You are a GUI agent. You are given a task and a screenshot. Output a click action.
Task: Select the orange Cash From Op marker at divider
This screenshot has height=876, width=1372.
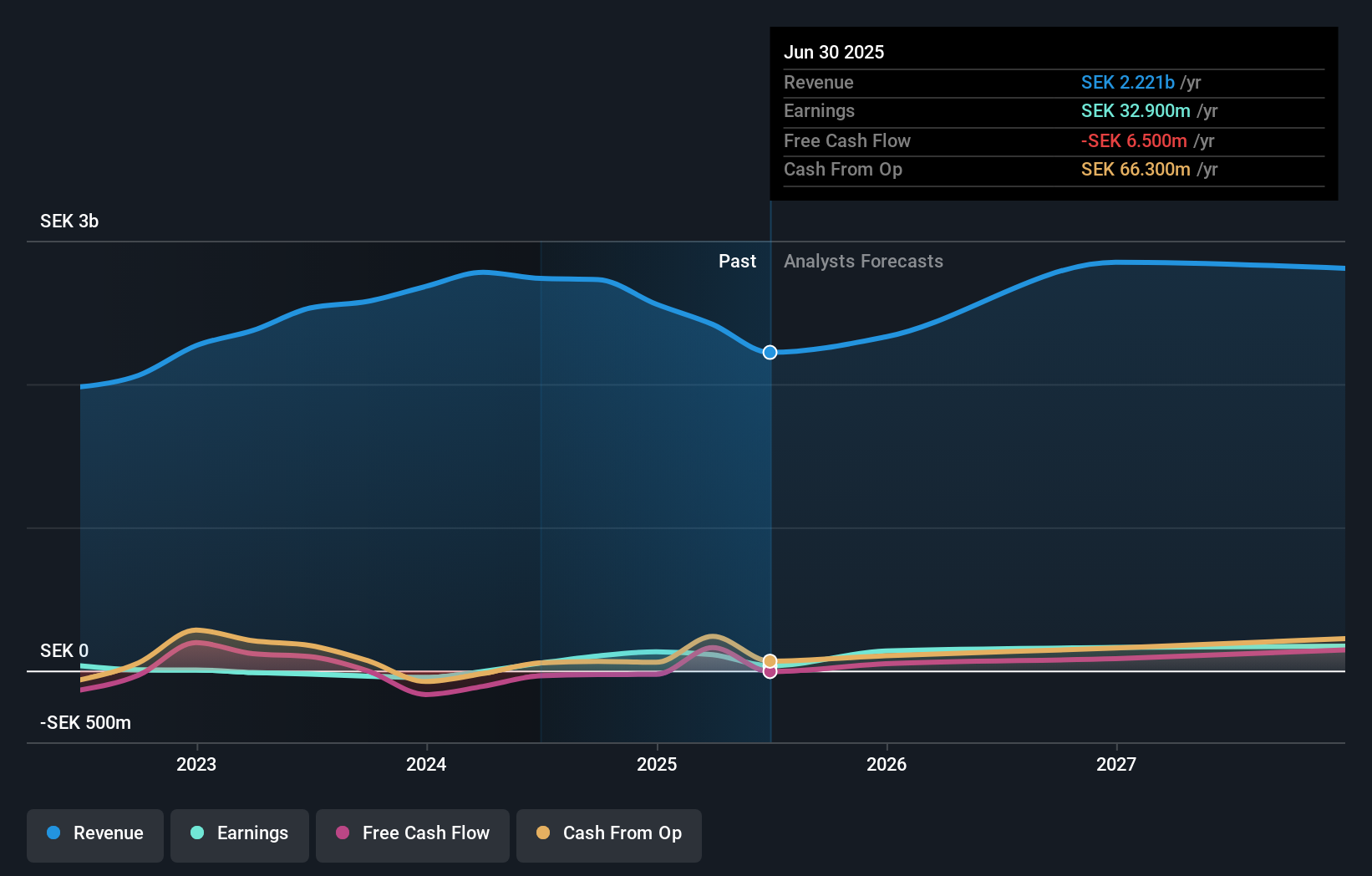click(769, 660)
